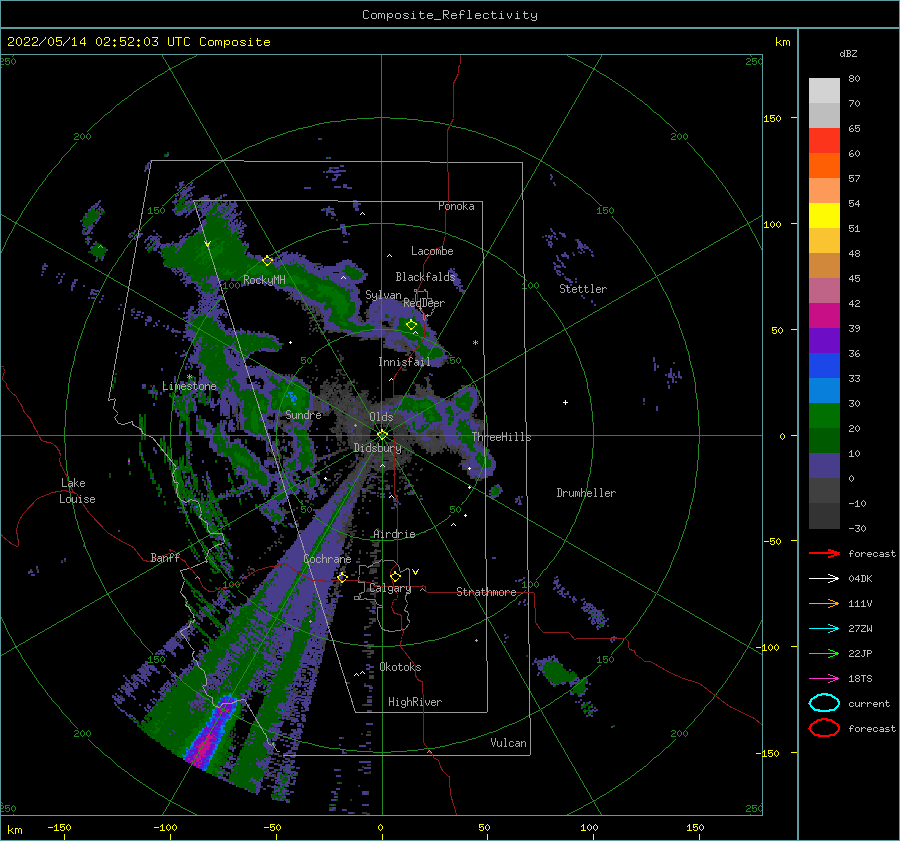Click the Drumheller label
Image resolution: width=900 pixels, height=841 pixels.
(x=586, y=493)
